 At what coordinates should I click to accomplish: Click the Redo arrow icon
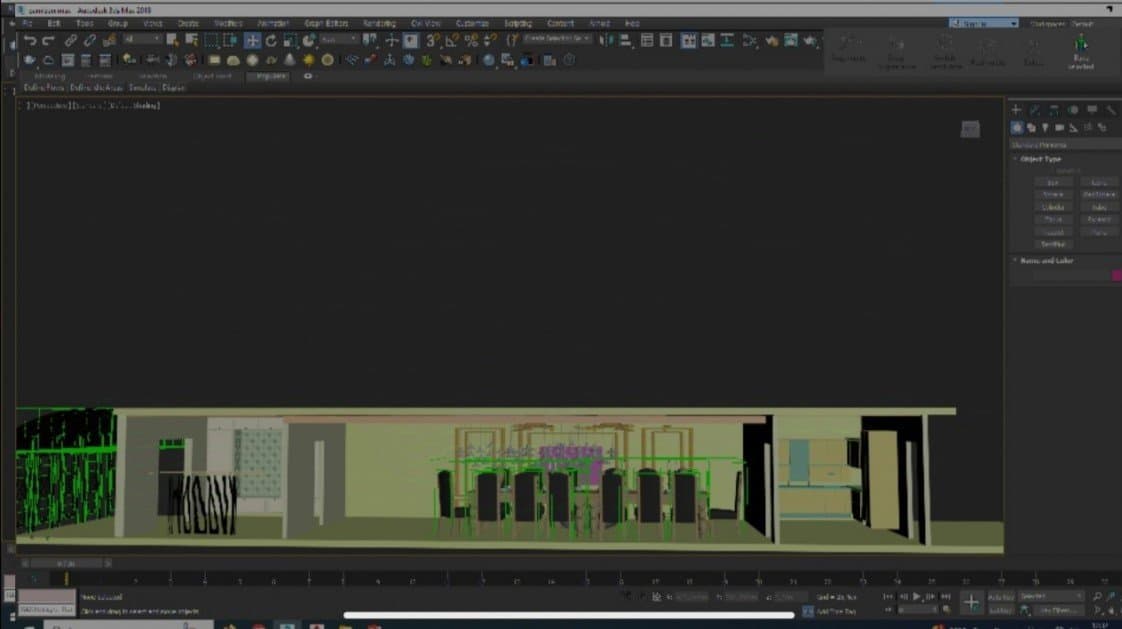coord(49,41)
